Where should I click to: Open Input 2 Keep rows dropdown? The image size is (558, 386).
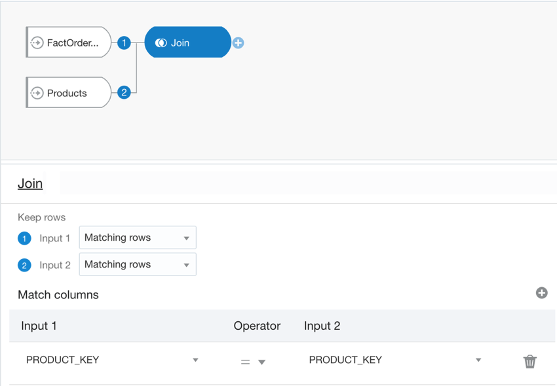point(138,264)
